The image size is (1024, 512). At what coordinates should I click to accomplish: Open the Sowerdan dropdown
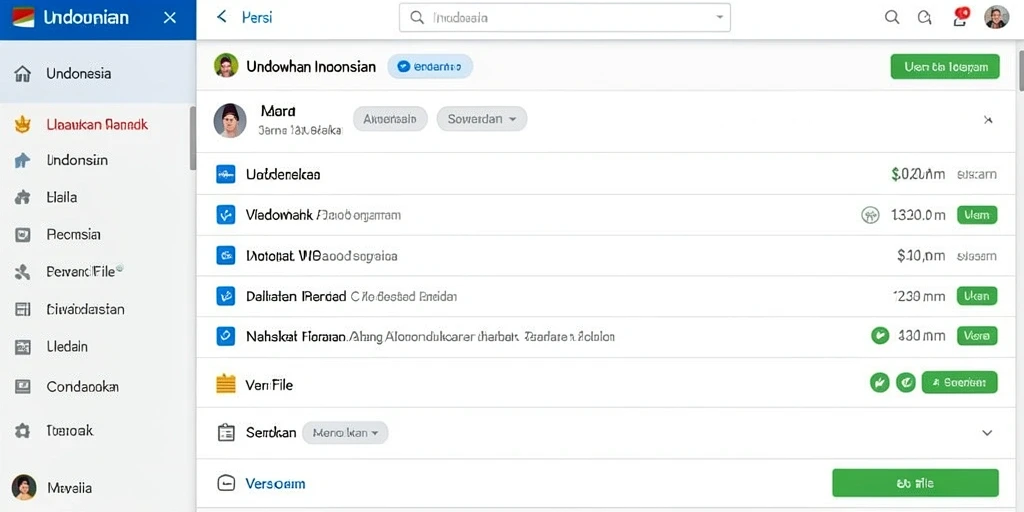pos(481,119)
